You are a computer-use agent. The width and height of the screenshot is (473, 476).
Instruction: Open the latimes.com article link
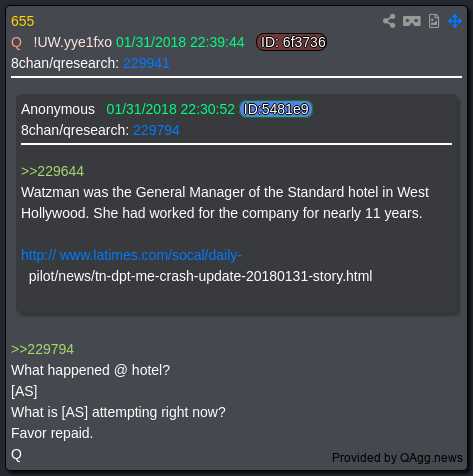(x=131, y=255)
